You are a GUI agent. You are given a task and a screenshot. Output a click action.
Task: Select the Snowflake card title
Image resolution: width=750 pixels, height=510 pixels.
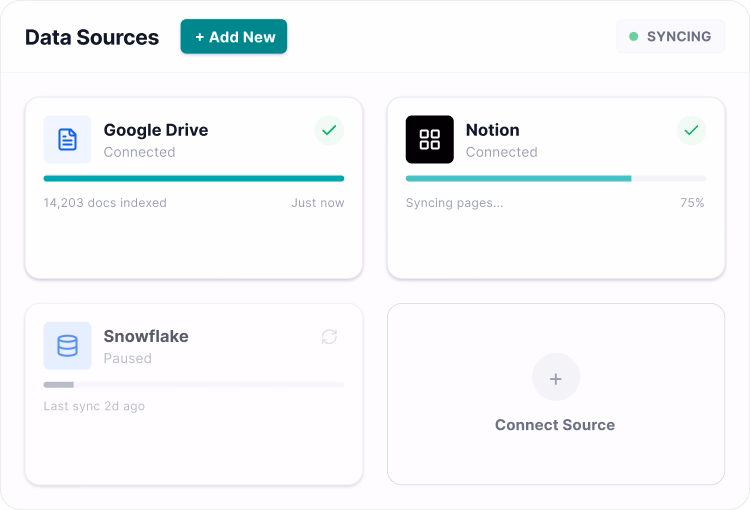pos(146,336)
